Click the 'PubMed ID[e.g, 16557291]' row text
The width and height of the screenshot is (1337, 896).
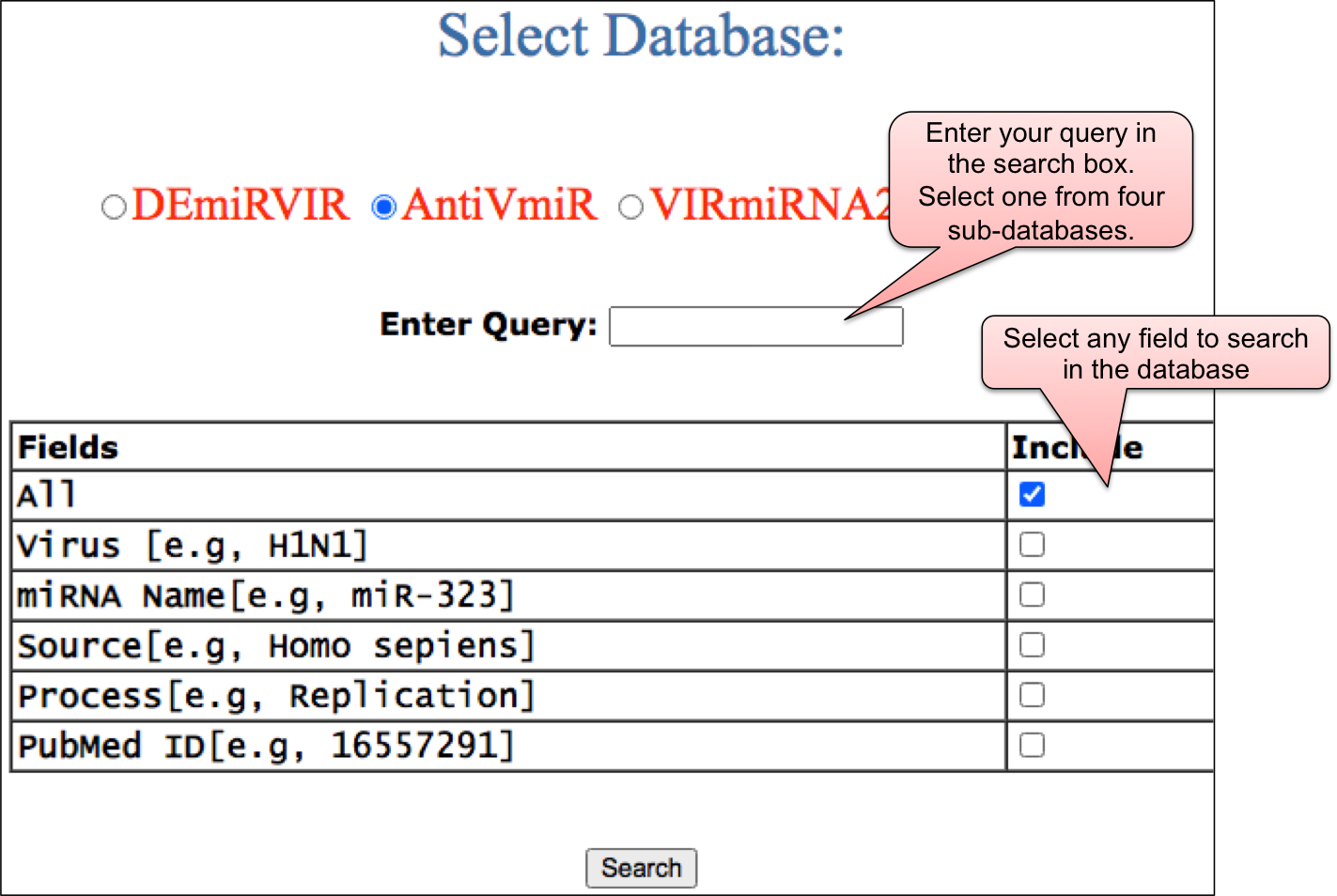click(266, 747)
